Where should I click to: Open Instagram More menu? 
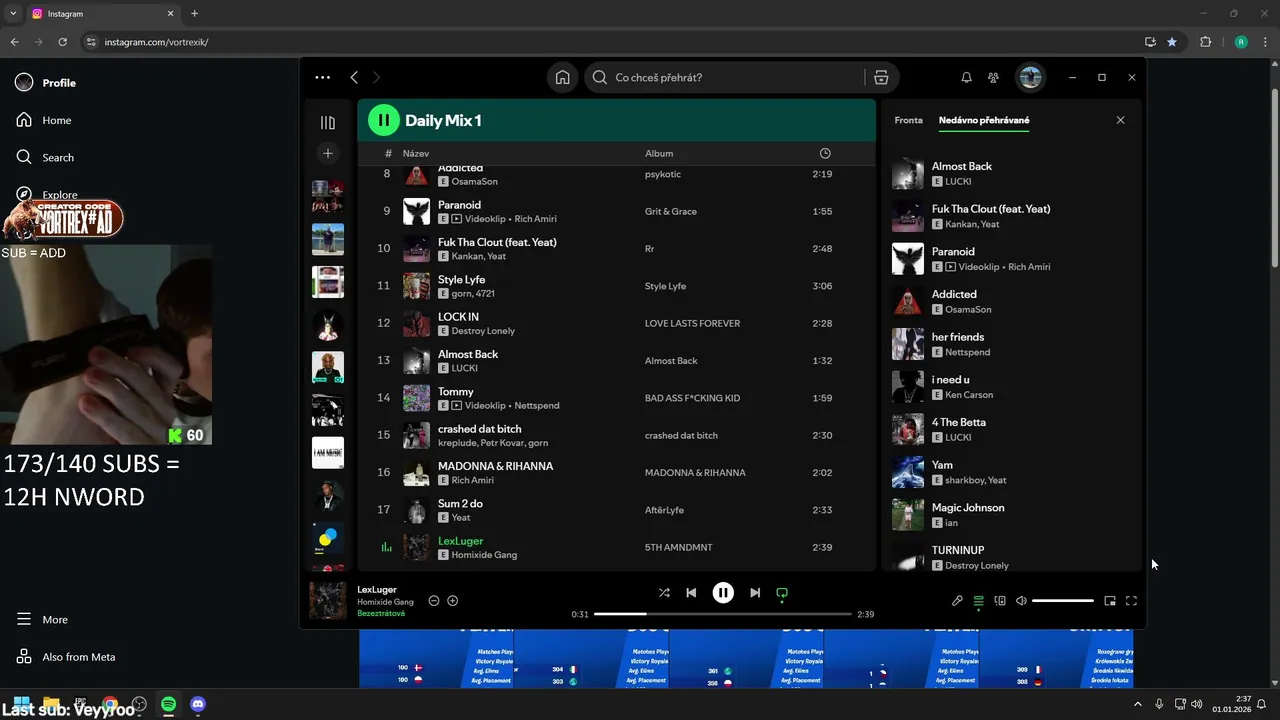point(43,619)
